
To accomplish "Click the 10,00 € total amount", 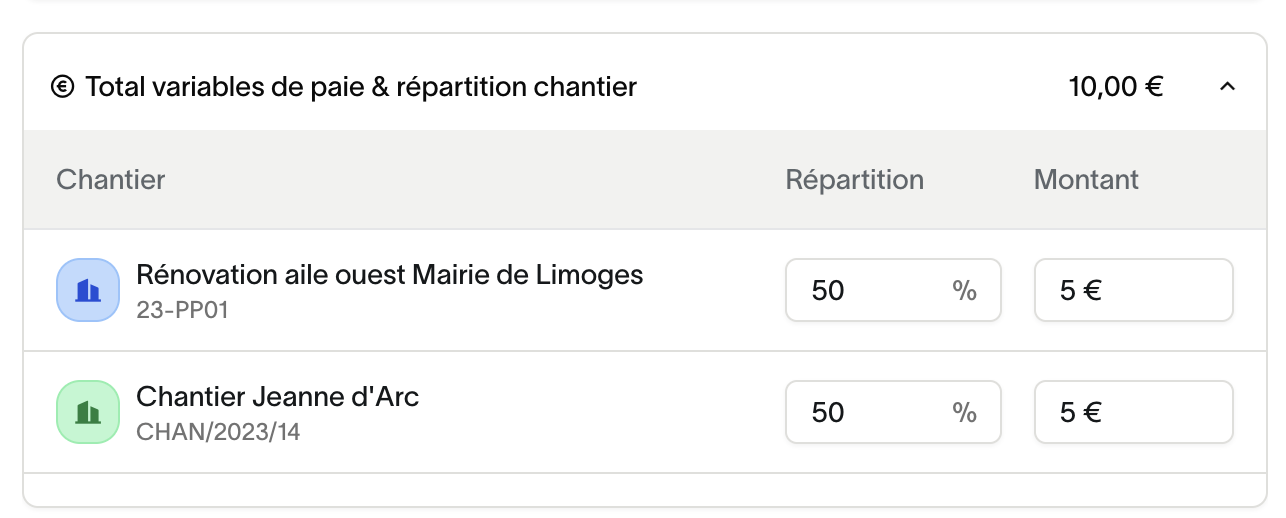I will click(1115, 88).
